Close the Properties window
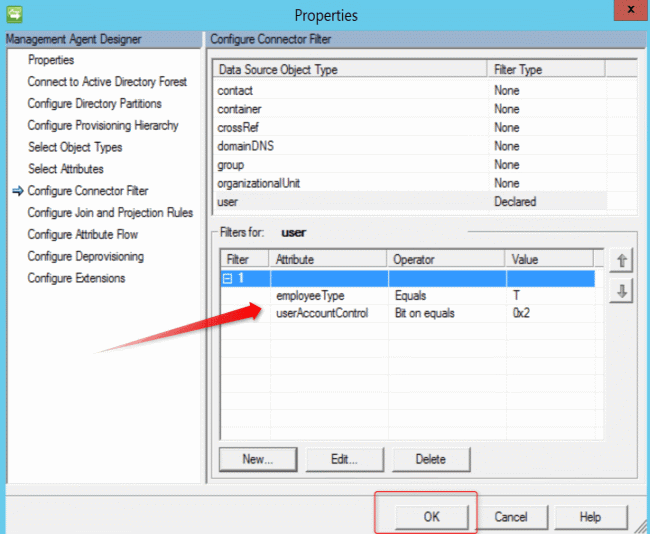This screenshot has width=650, height=534. click(x=630, y=10)
